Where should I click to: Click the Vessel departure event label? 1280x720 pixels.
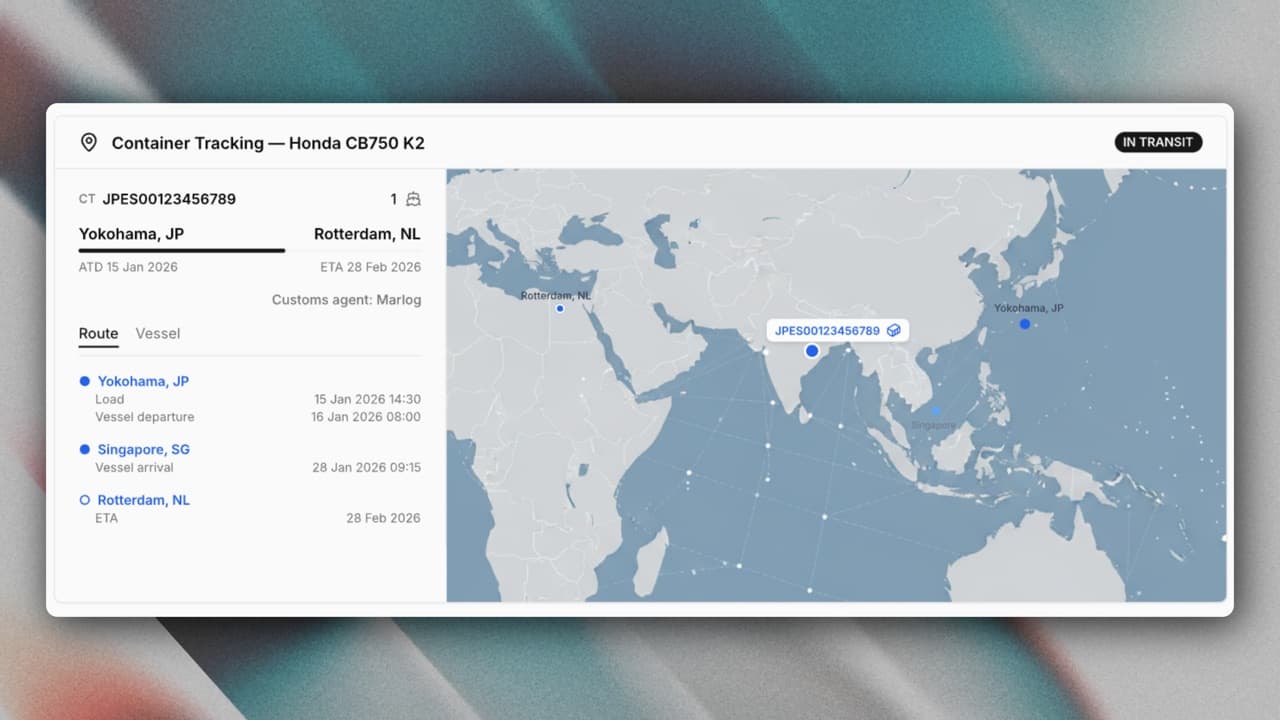click(x=145, y=417)
